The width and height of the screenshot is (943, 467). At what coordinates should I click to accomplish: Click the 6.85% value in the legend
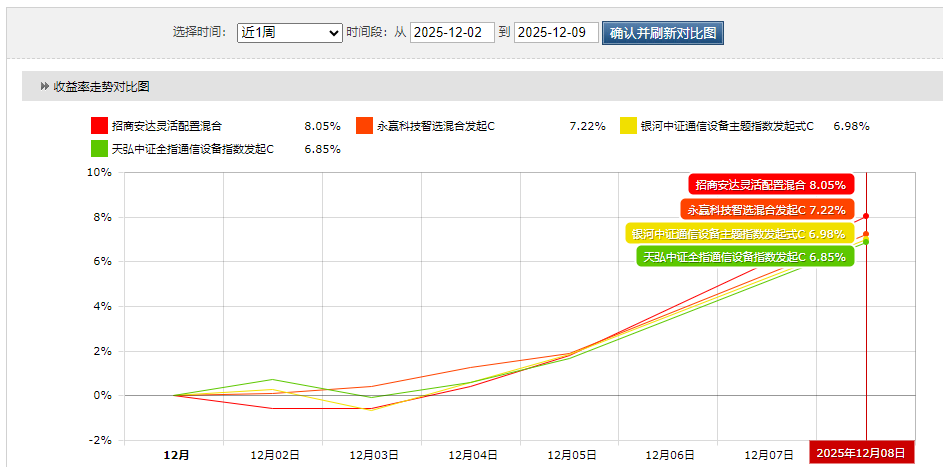pyautogui.click(x=322, y=149)
